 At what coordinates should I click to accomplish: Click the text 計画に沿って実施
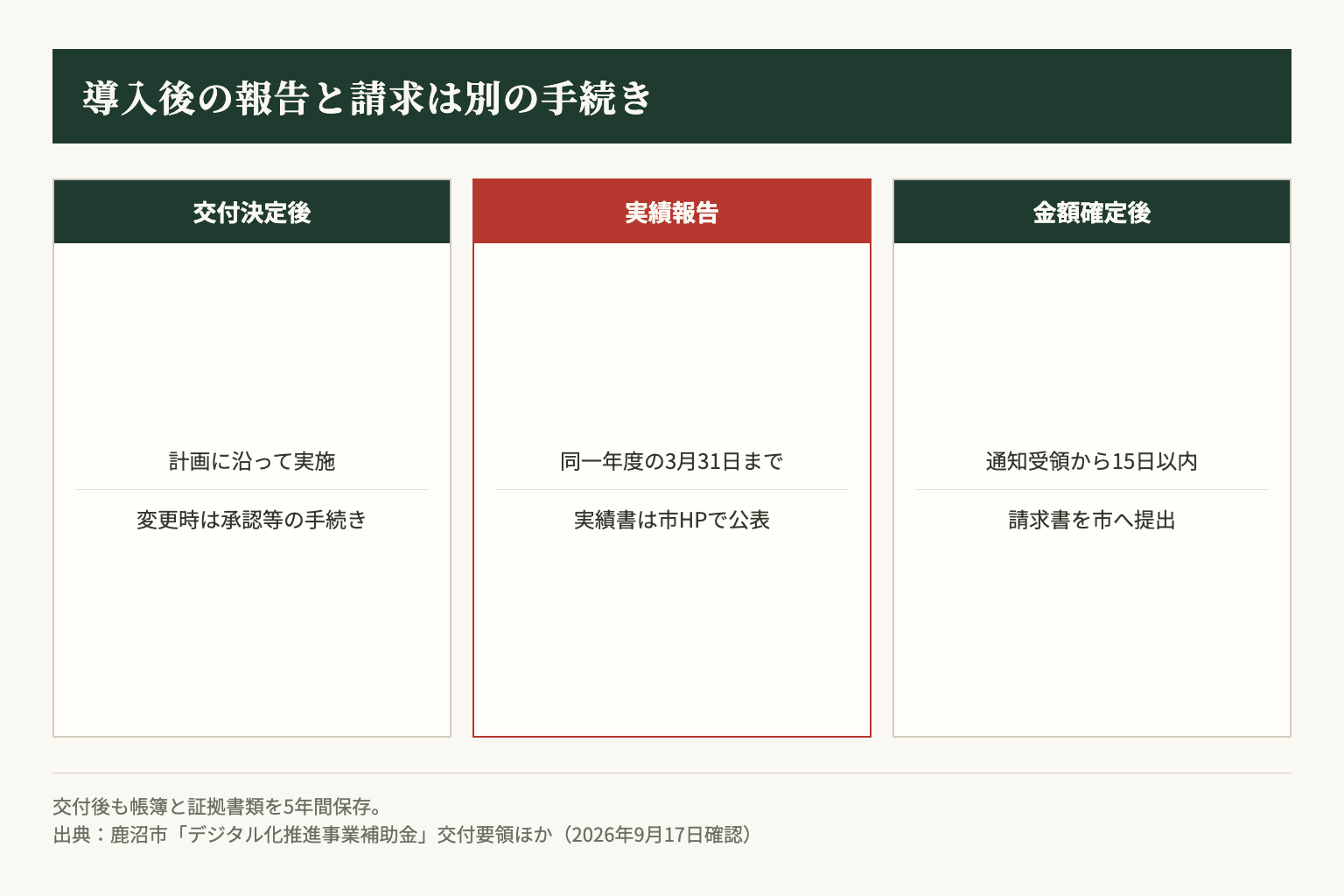[252, 461]
